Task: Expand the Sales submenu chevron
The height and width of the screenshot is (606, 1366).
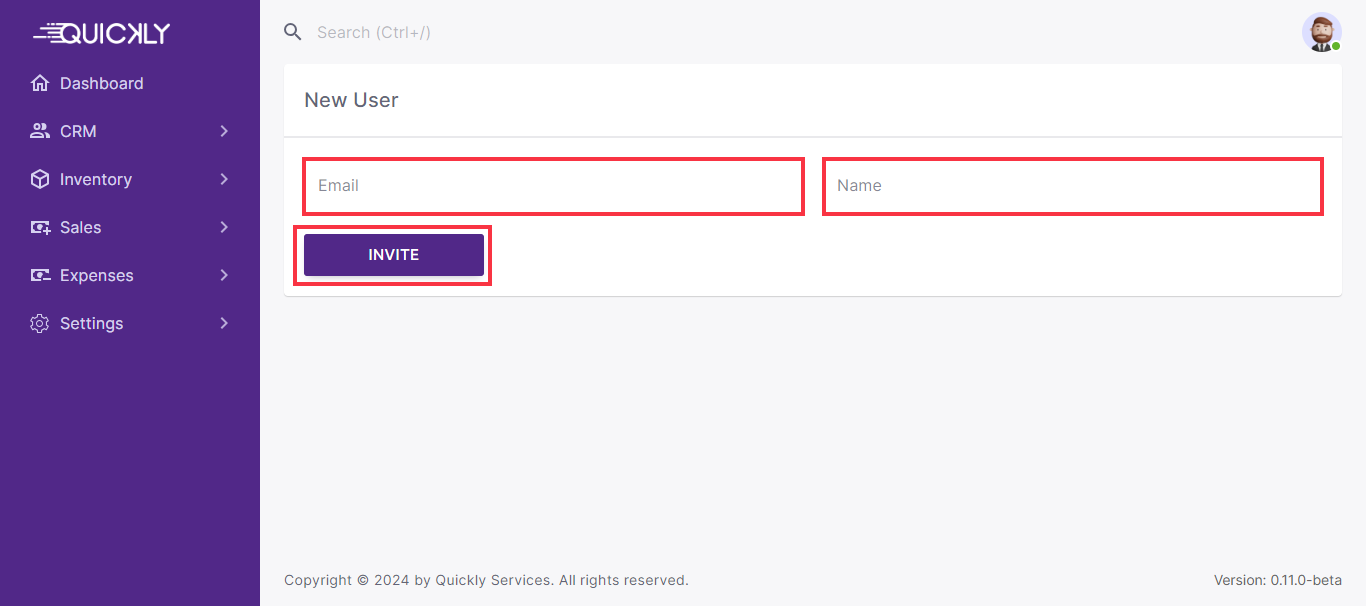Action: [224, 227]
